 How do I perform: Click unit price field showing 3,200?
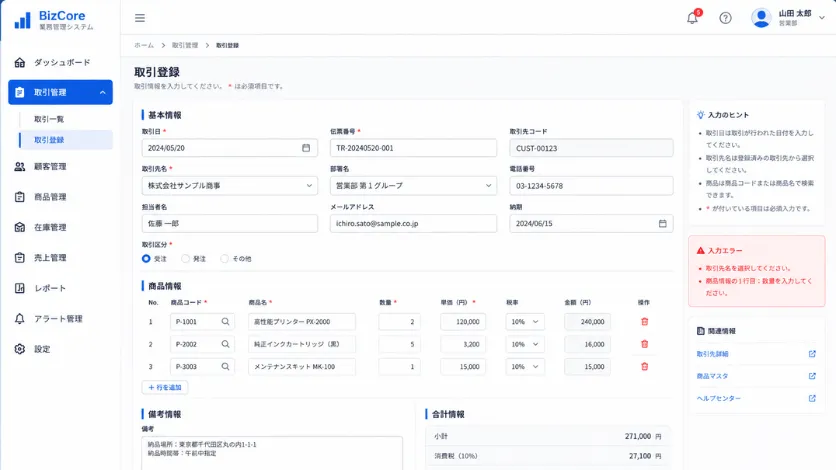click(463, 344)
